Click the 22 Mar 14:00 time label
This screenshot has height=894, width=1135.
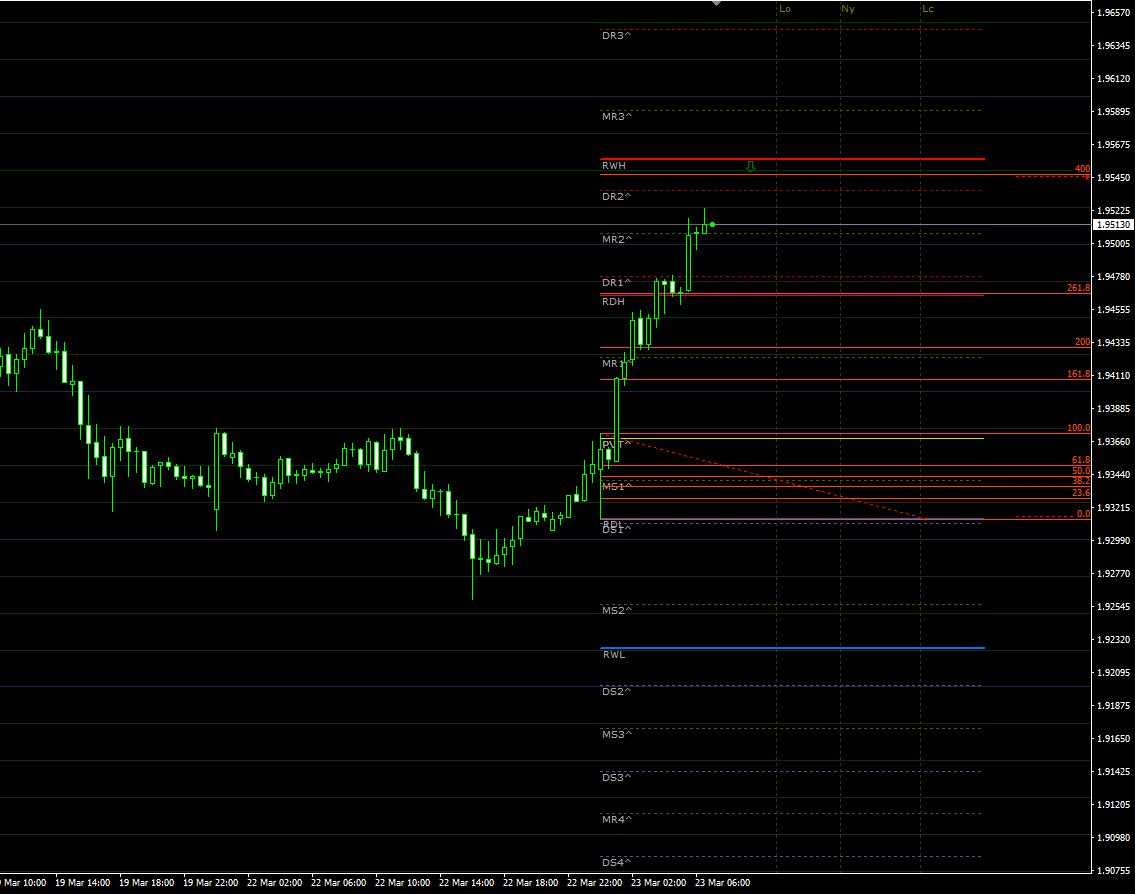point(467,883)
